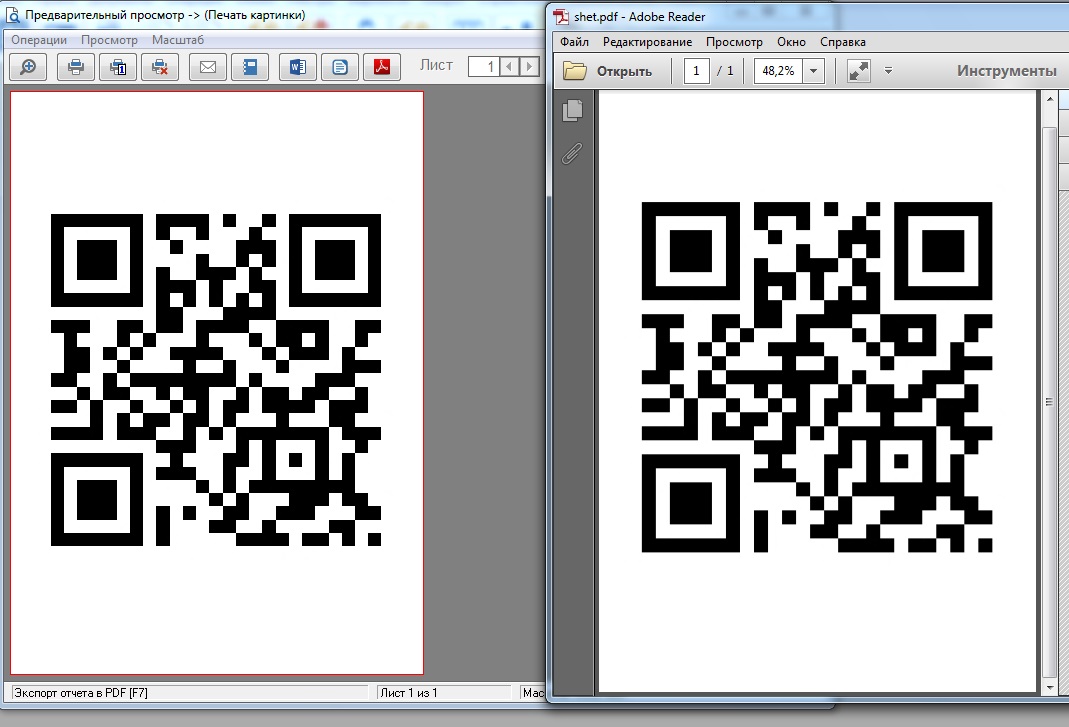Expand the Adobe Reader toolbar options arrow
The image size is (1069, 727).
(x=888, y=71)
